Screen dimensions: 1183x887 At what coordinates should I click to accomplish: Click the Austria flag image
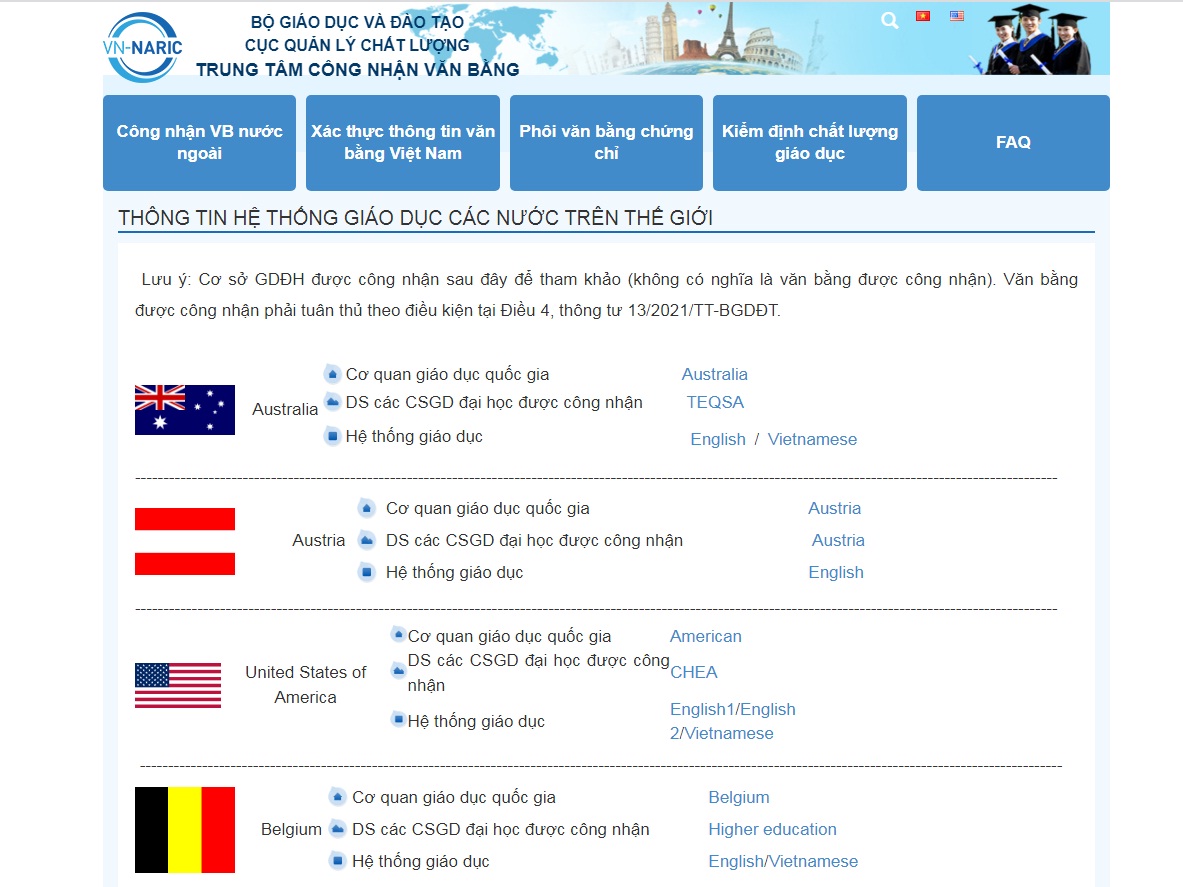pyautogui.click(x=185, y=541)
